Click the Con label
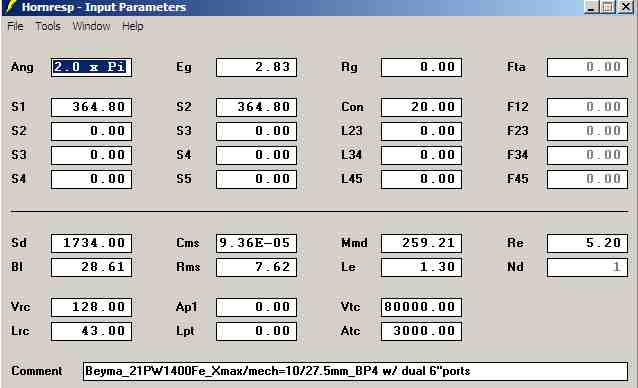The width and height of the screenshot is (638, 388). point(352,107)
